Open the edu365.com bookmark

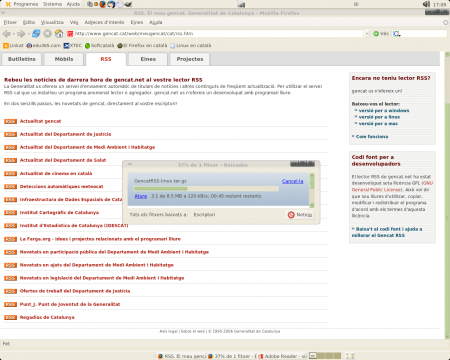click(44, 46)
